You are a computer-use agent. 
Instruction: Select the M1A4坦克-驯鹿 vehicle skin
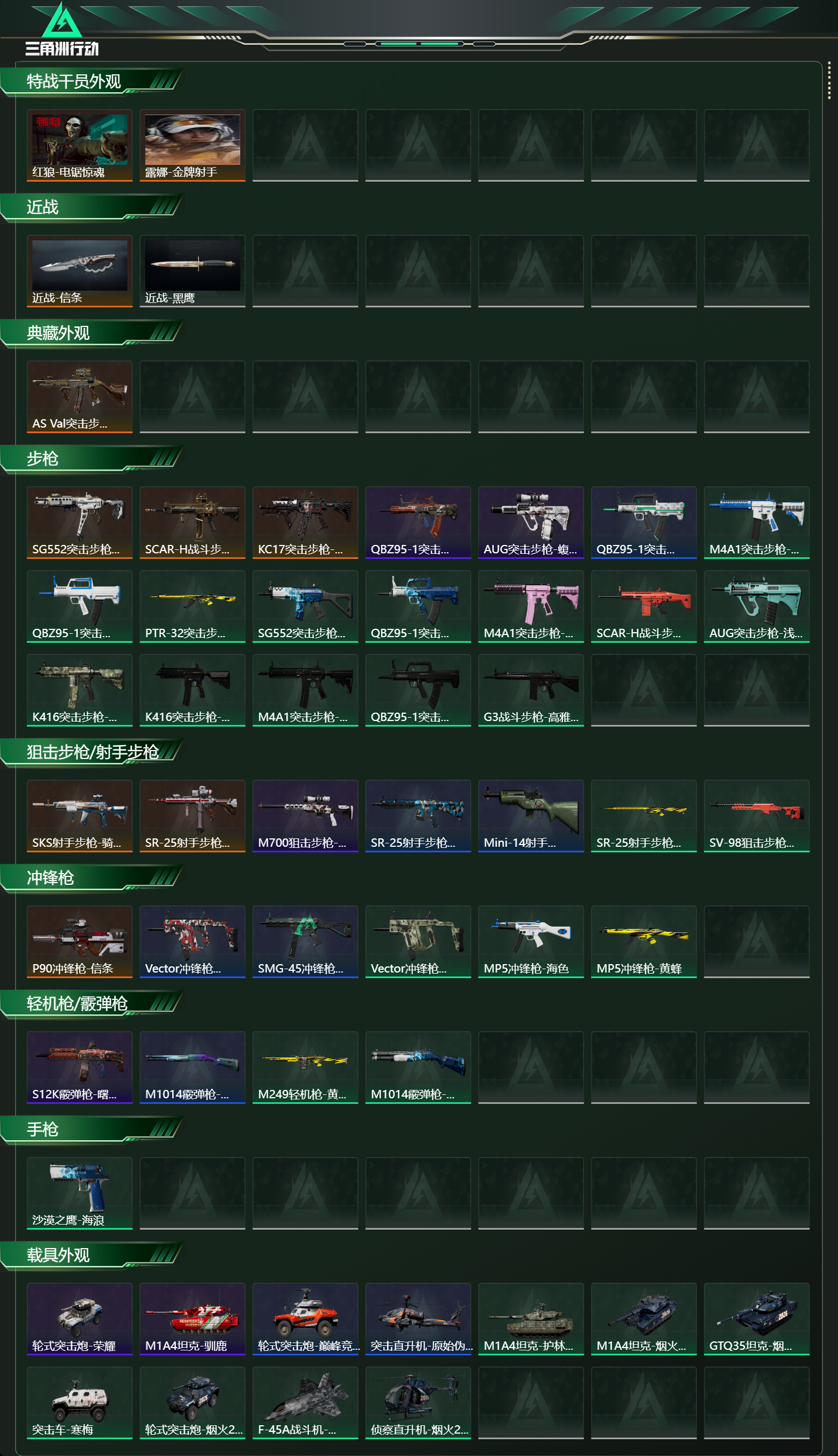[192, 1319]
